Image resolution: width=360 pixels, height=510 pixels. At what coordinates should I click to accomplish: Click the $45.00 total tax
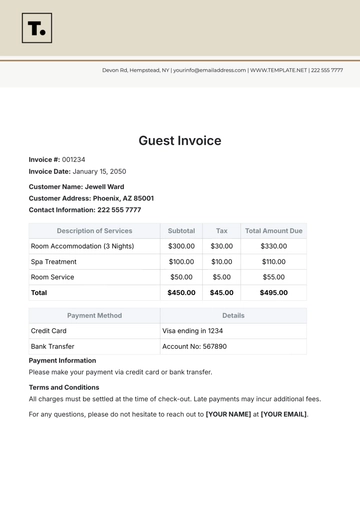point(222,293)
